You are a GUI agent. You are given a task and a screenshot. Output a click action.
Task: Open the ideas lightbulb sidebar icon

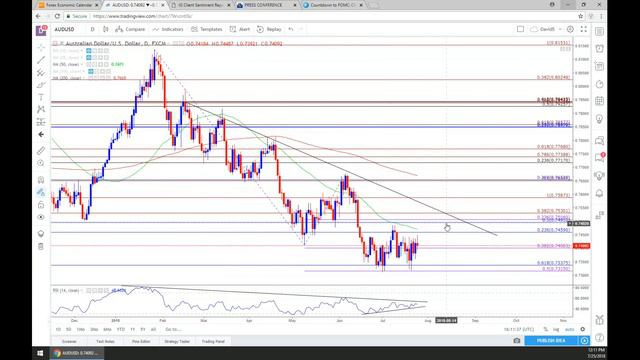click(x=599, y=119)
